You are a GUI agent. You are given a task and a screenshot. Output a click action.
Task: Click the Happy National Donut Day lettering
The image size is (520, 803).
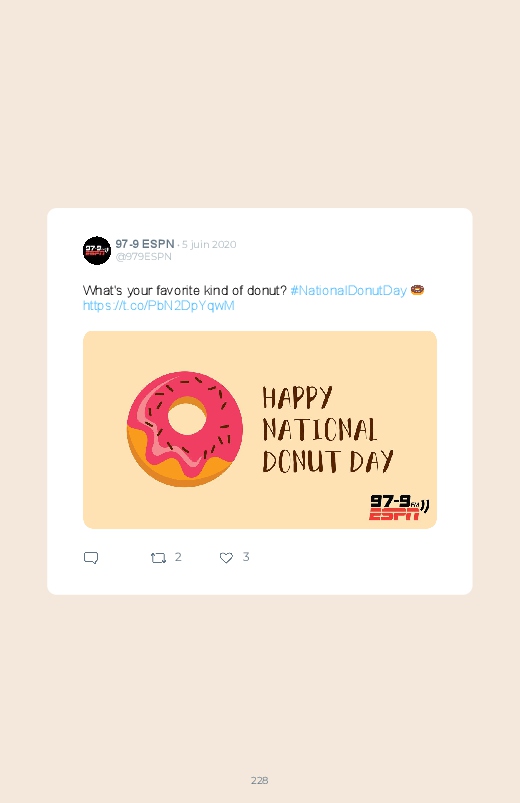[x=328, y=429]
